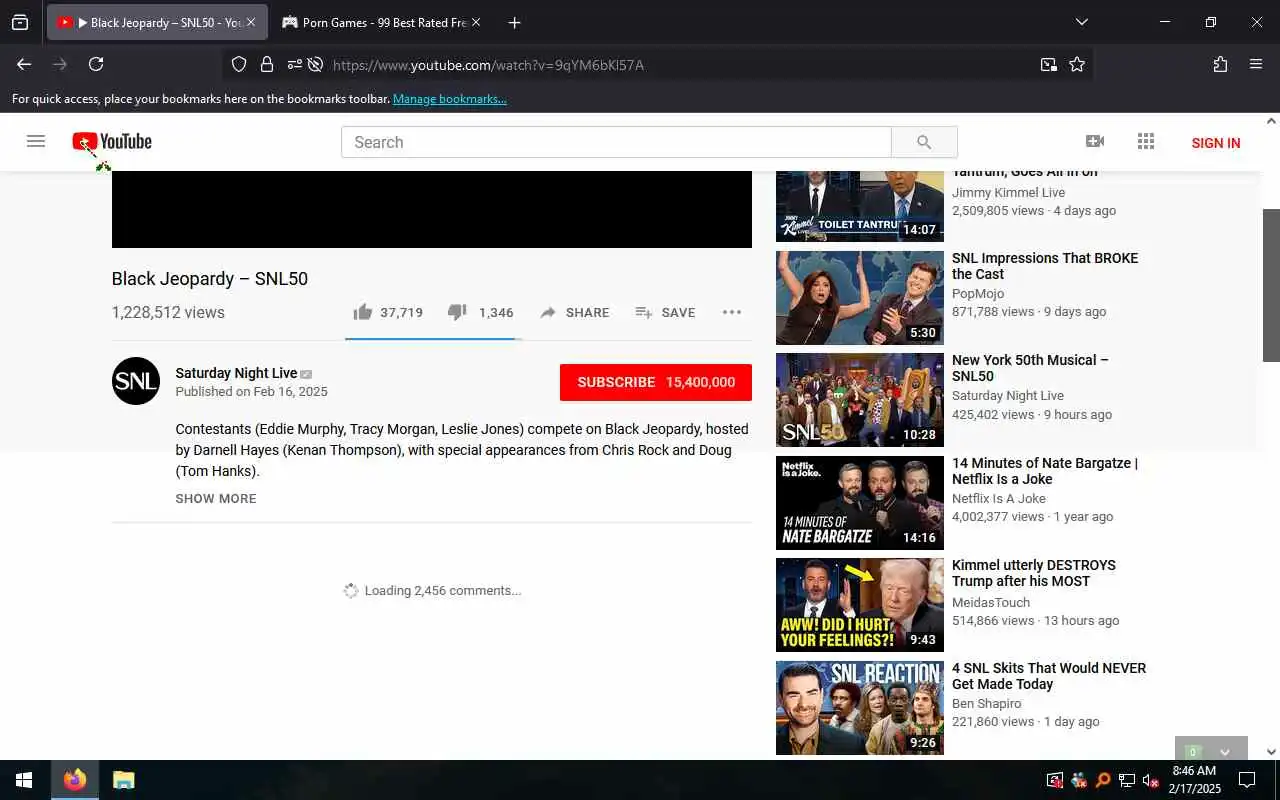Image resolution: width=1280 pixels, height=800 pixels.
Task: Open the YouTube apps grid icon
Action: (x=1146, y=142)
